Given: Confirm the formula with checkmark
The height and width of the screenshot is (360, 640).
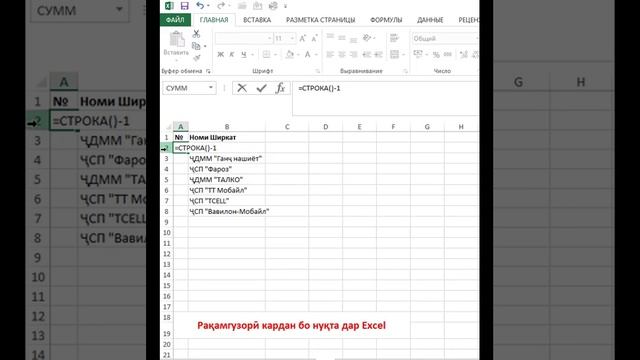Looking at the screenshot, I should [261, 88].
